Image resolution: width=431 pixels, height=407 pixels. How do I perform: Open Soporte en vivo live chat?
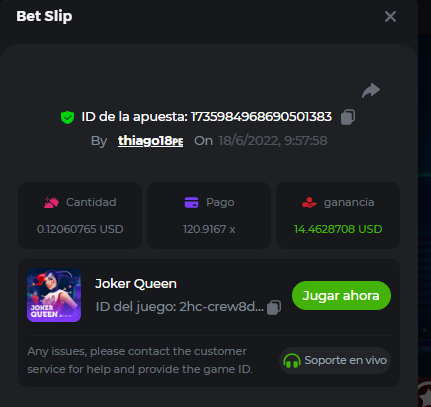[335, 360]
